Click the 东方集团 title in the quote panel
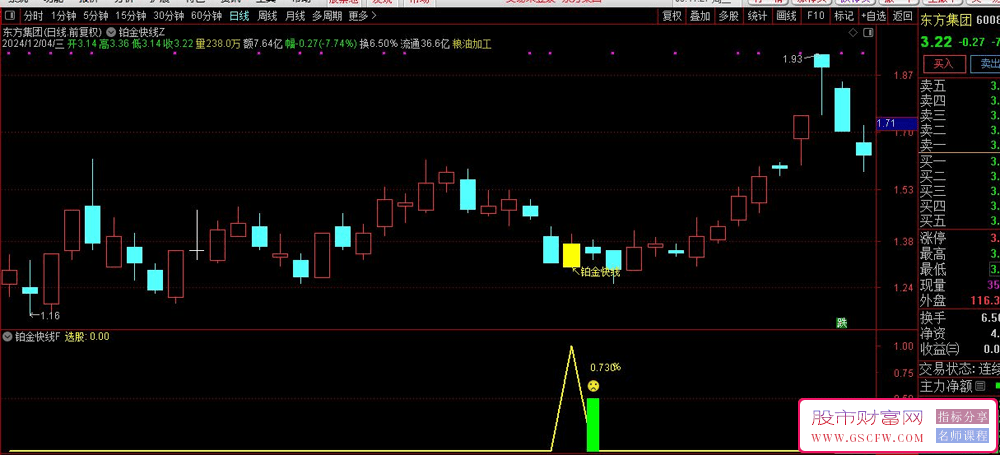The height and width of the screenshot is (455, 1000). (945, 21)
